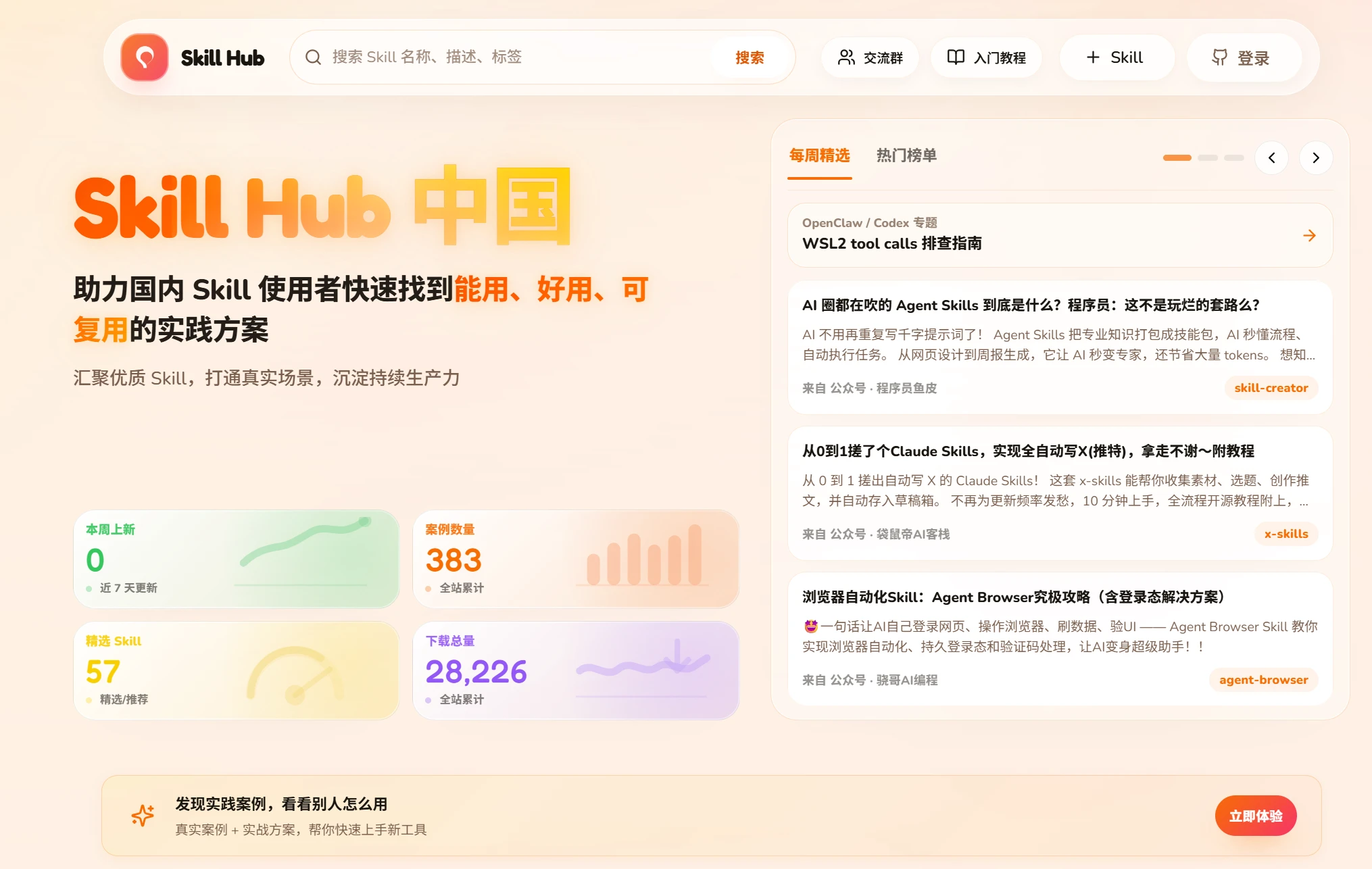This screenshot has height=869, width=1372.
Task: Click the gauge graphic in 精选 Skill card
Action: tap(295, 674)
